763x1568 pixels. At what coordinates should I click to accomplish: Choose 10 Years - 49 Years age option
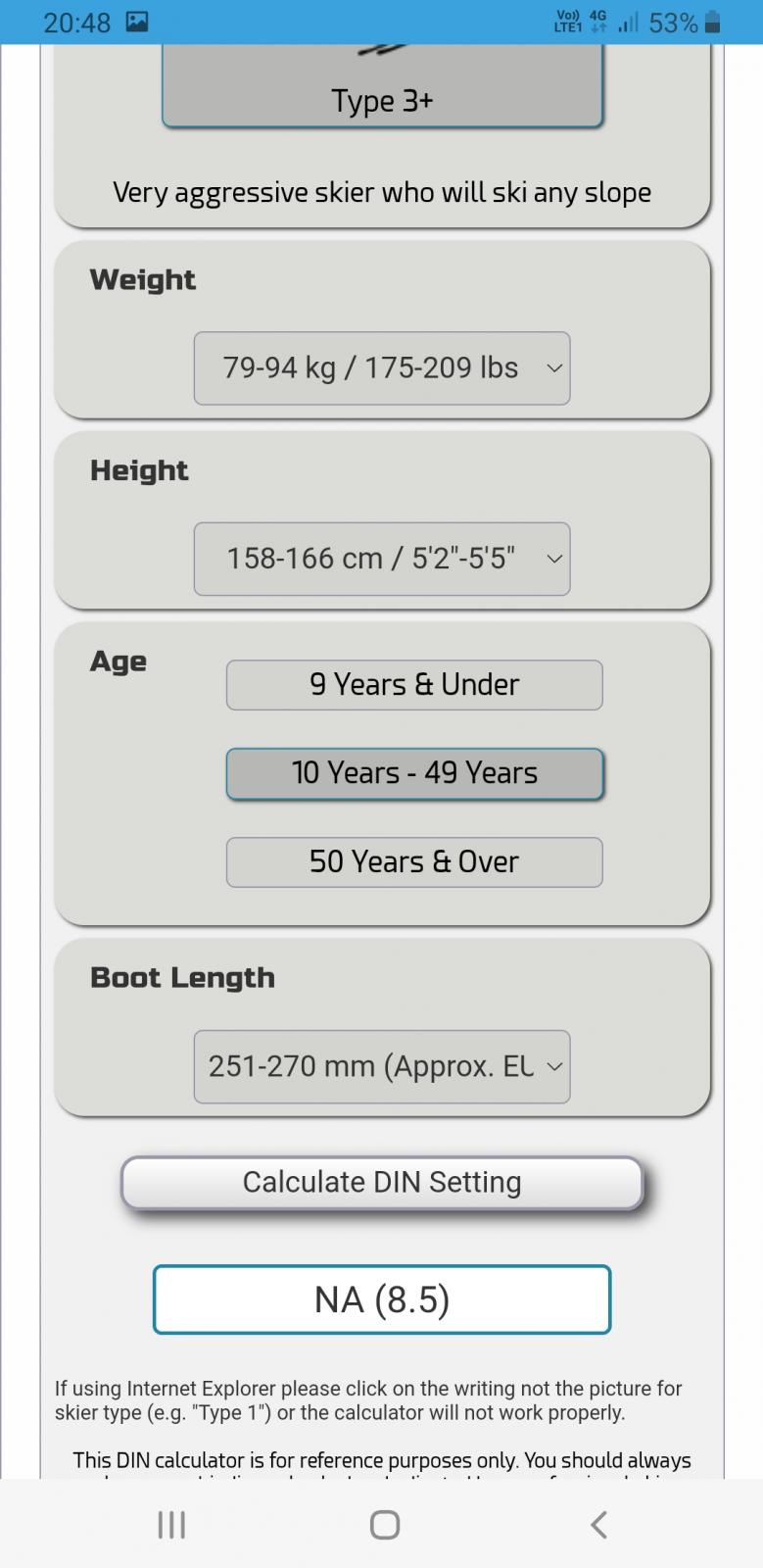(x=414, y=773)
